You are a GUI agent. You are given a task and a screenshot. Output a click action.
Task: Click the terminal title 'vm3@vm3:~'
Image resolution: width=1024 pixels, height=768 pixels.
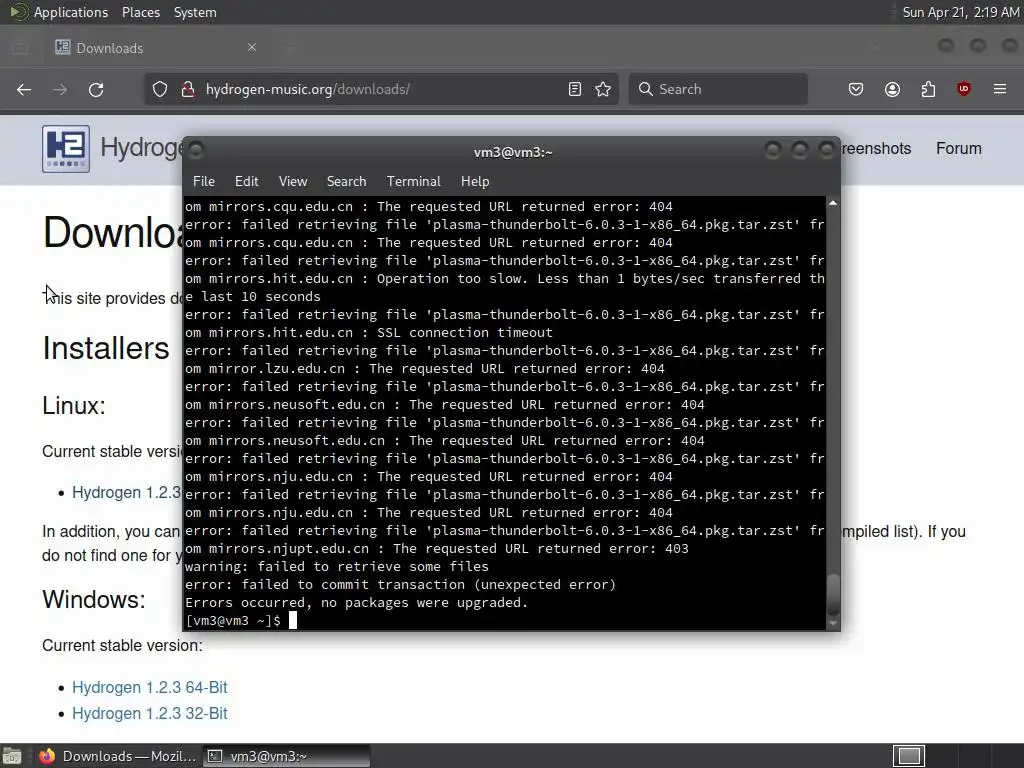coord(513,152)
